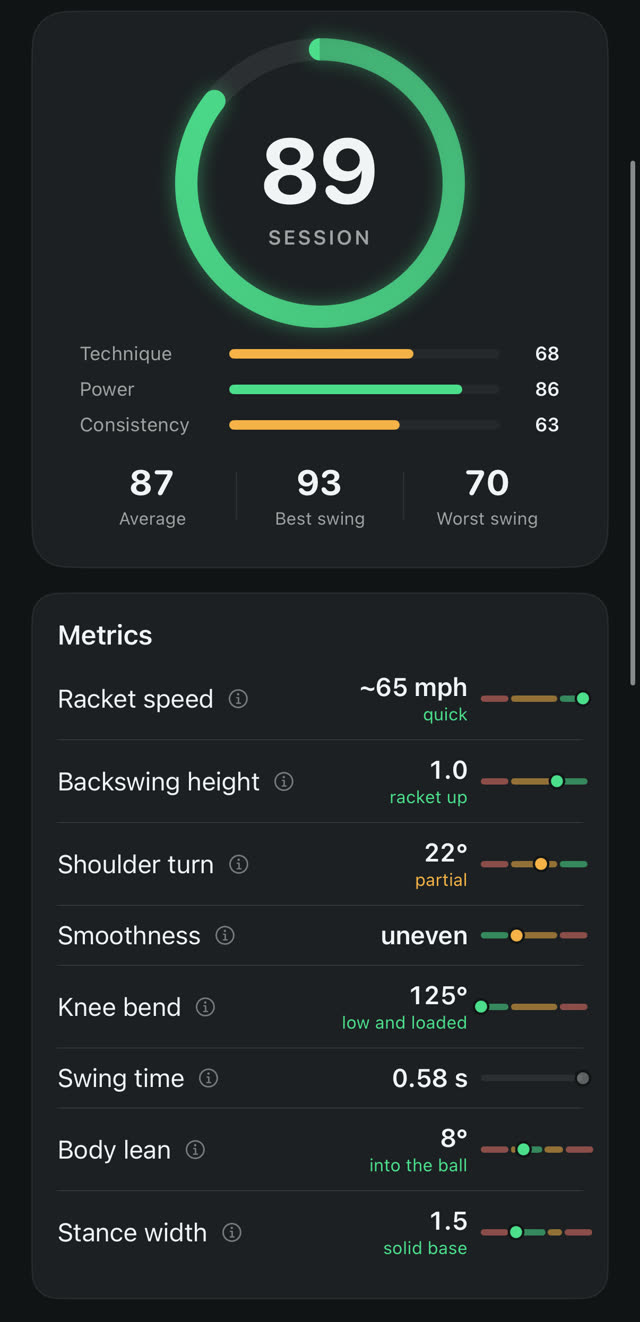Click the Racket speed range indicator

point(535,699)
